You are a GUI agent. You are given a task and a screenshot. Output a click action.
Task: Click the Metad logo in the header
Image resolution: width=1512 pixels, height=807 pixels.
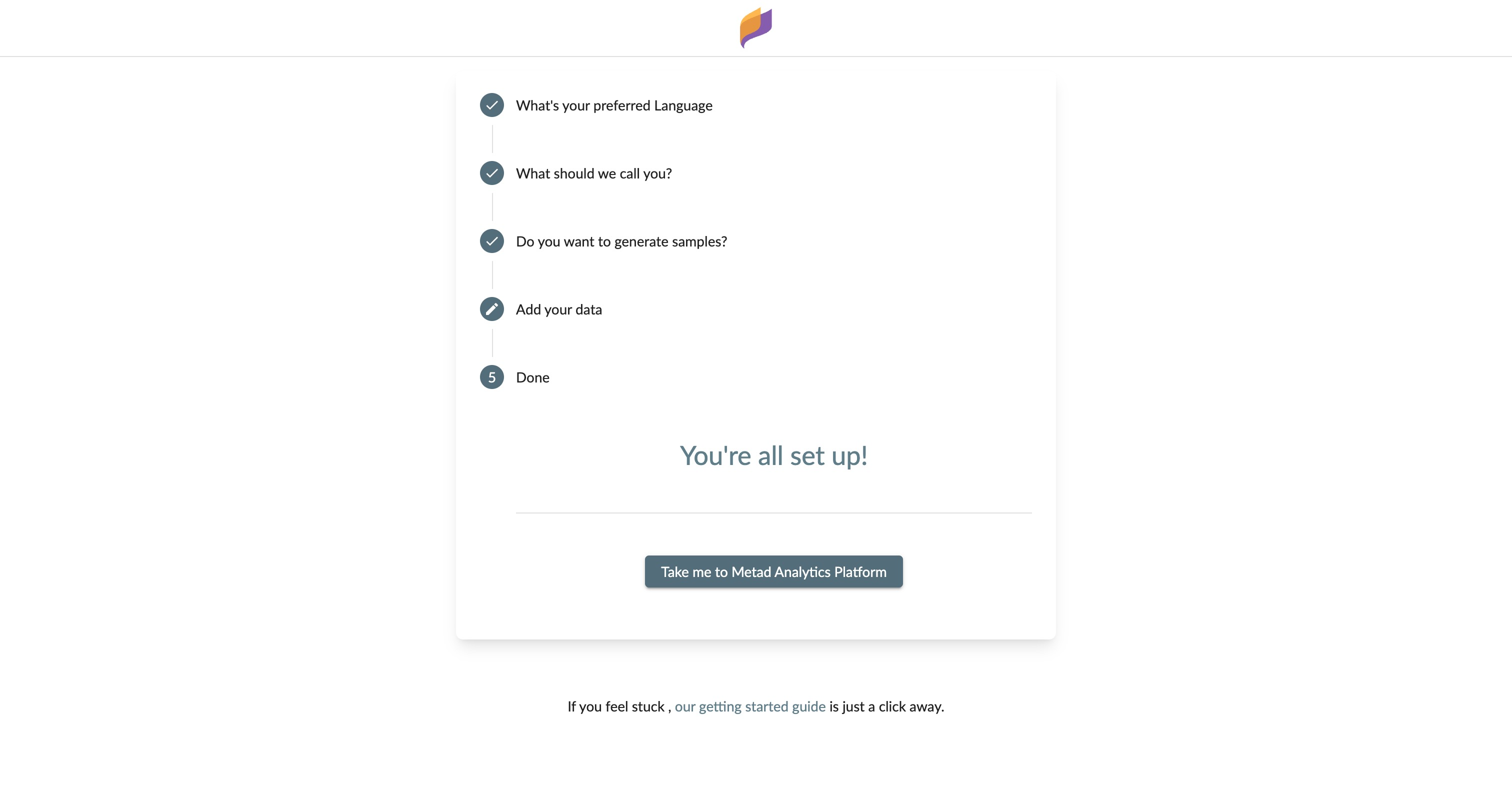(x=755, y=27)
